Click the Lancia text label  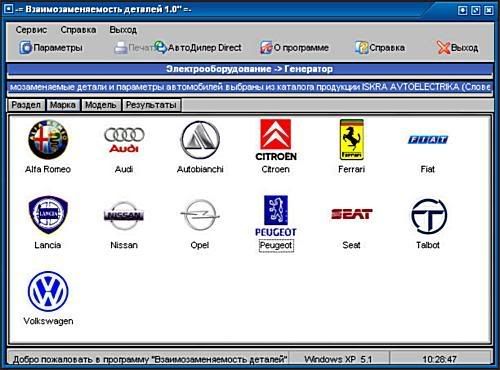tap(48, 245)
